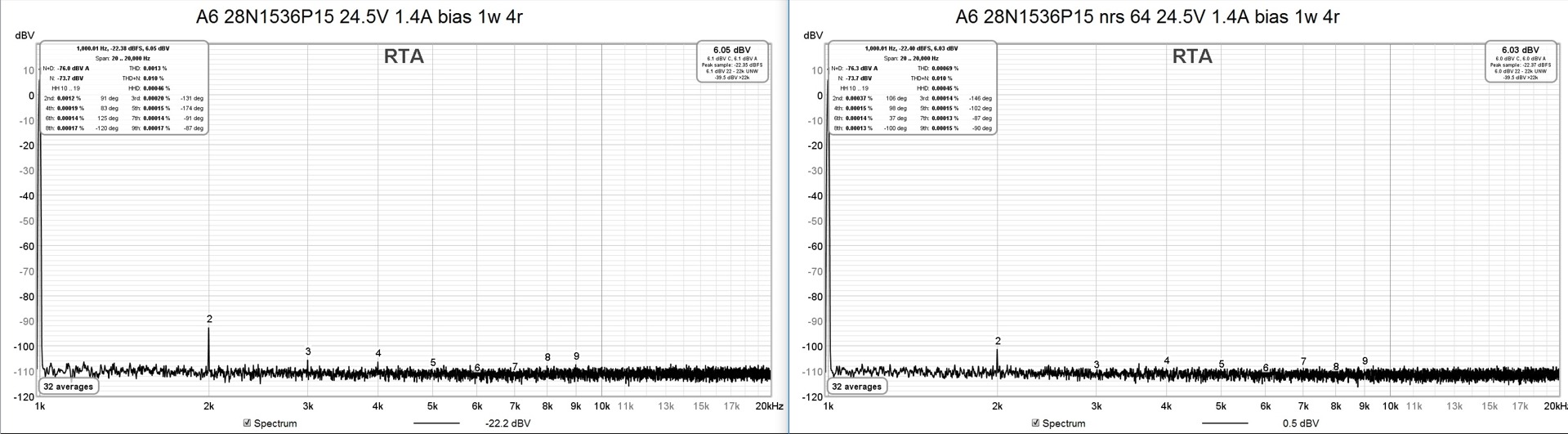Click the 0.5 dBV legend value
This screenshot has height=434, width=1568.
pos(1301,423)
